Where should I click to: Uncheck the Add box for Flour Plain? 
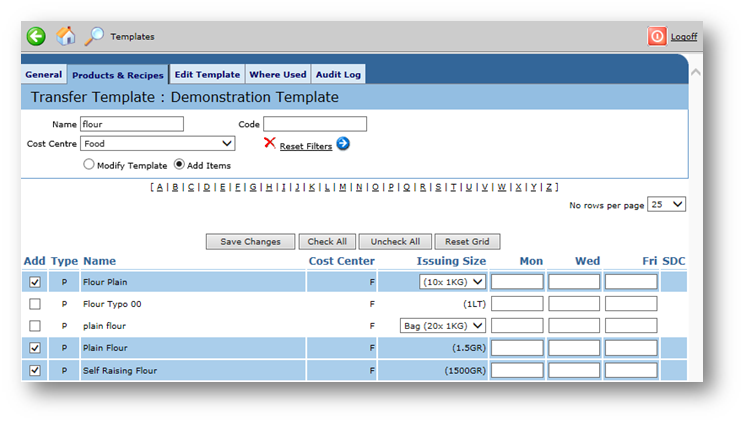[x=35, y=282]
